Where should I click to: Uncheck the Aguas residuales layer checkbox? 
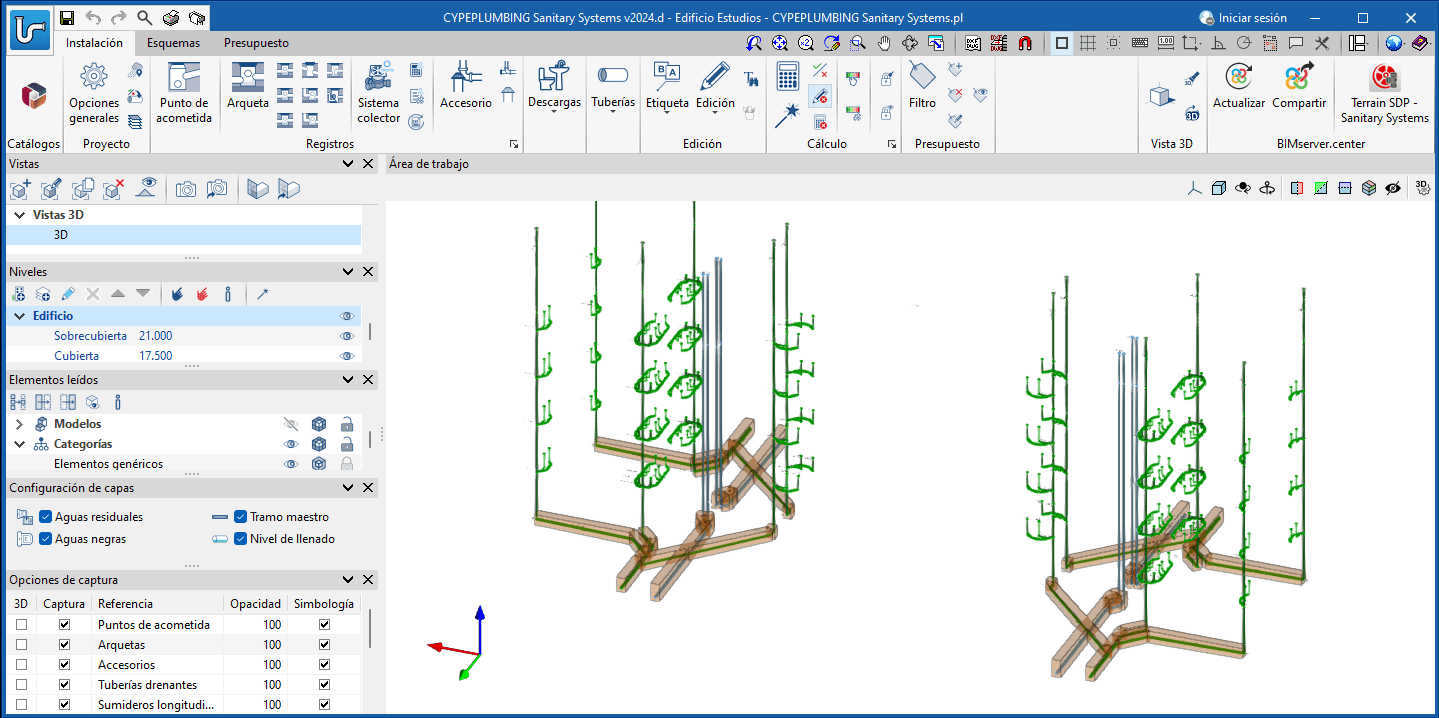[x=46, y=517]
